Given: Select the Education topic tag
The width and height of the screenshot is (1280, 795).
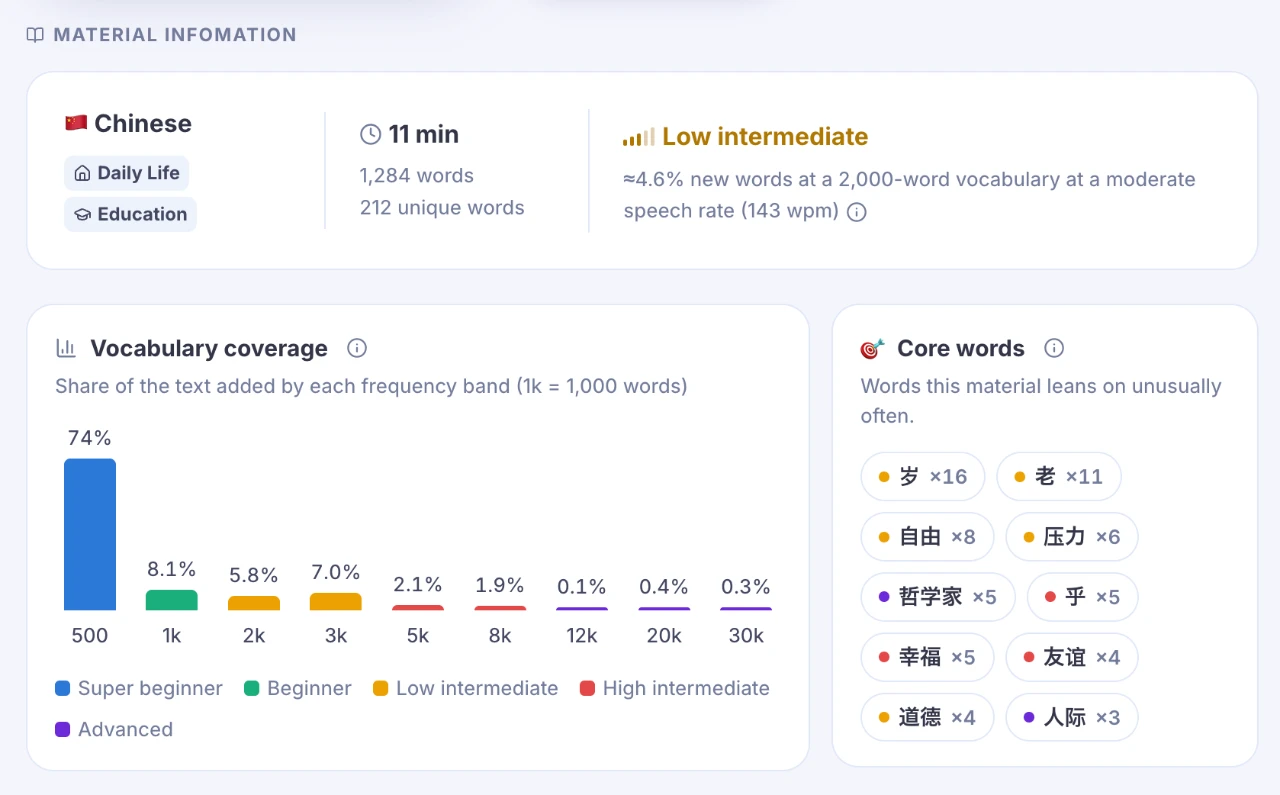Looking at the screenshot, I should coord(130,214).
